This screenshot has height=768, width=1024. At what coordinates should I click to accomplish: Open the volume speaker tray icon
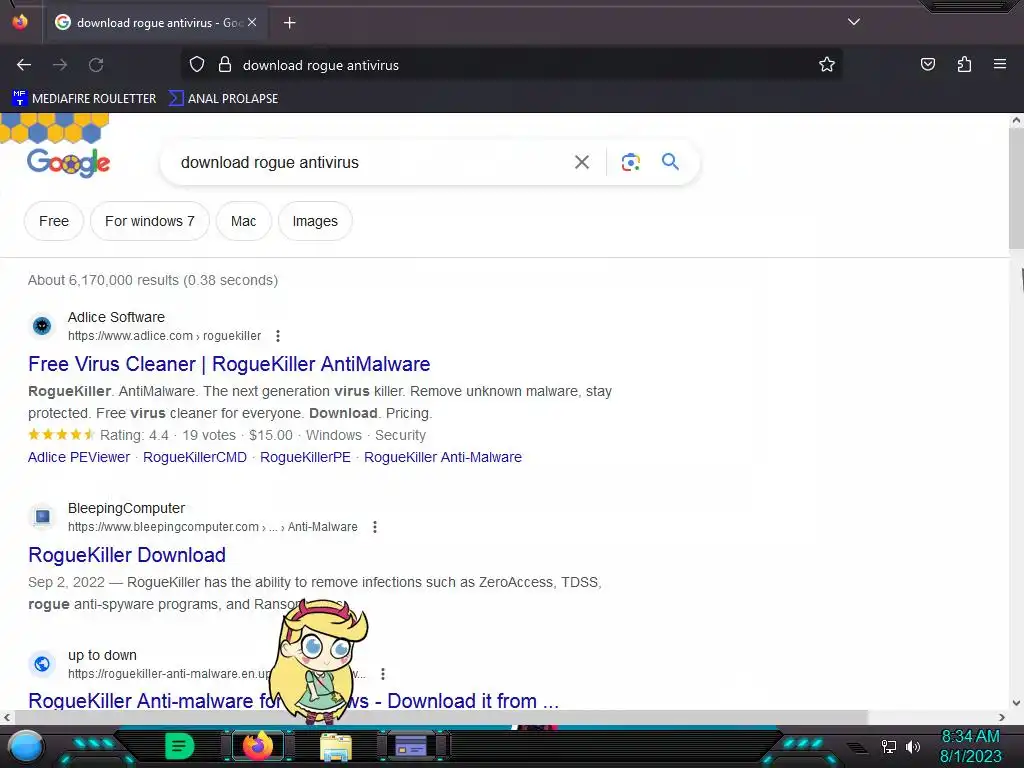(x=913, y=746)
